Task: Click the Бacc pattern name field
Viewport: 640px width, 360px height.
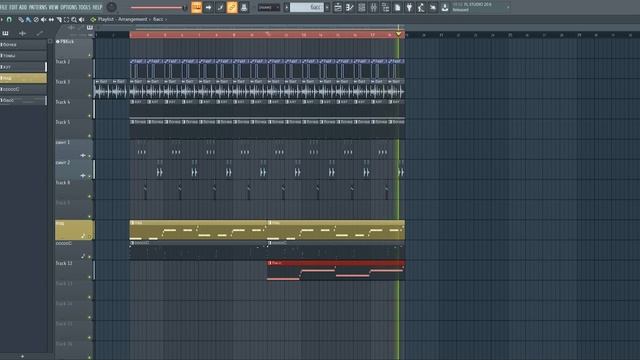Action: (x=307, y=7)
